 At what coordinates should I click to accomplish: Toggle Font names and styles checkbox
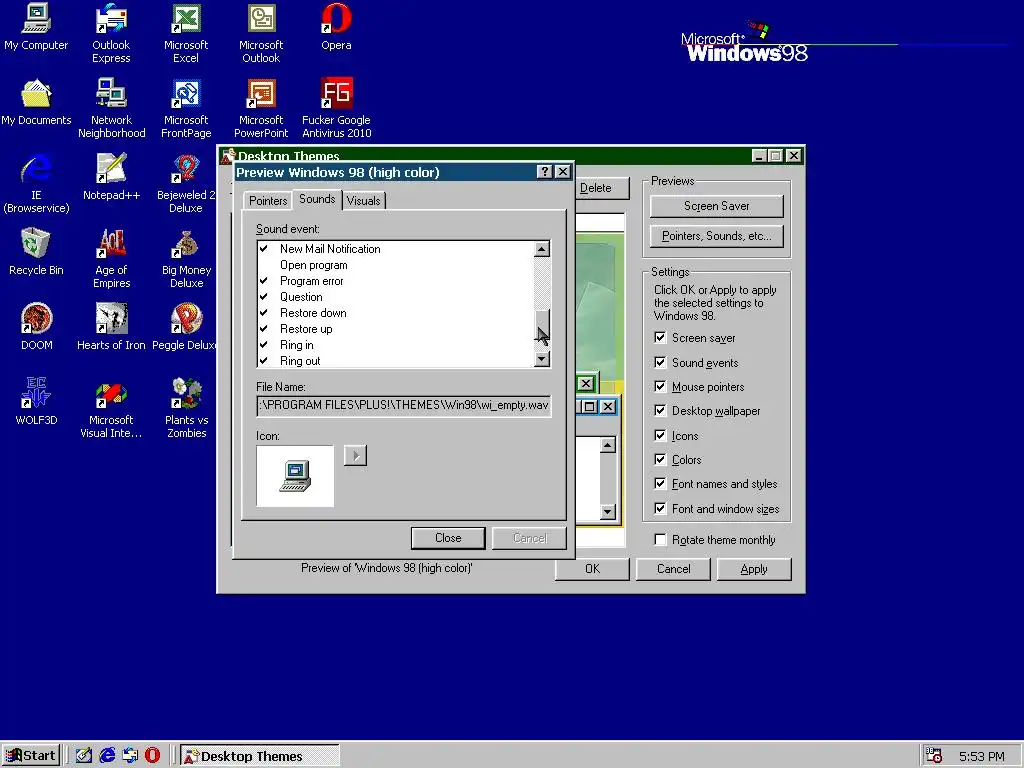[660, 484]
